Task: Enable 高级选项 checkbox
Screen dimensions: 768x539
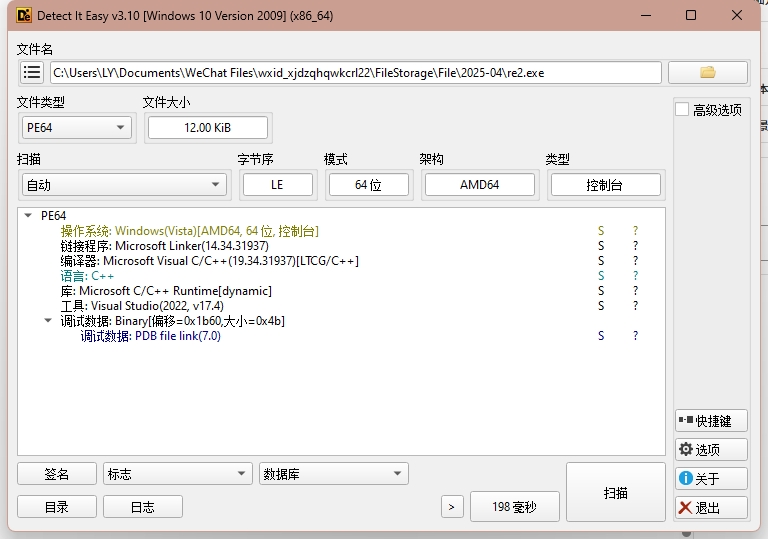Action: (682, 109)
